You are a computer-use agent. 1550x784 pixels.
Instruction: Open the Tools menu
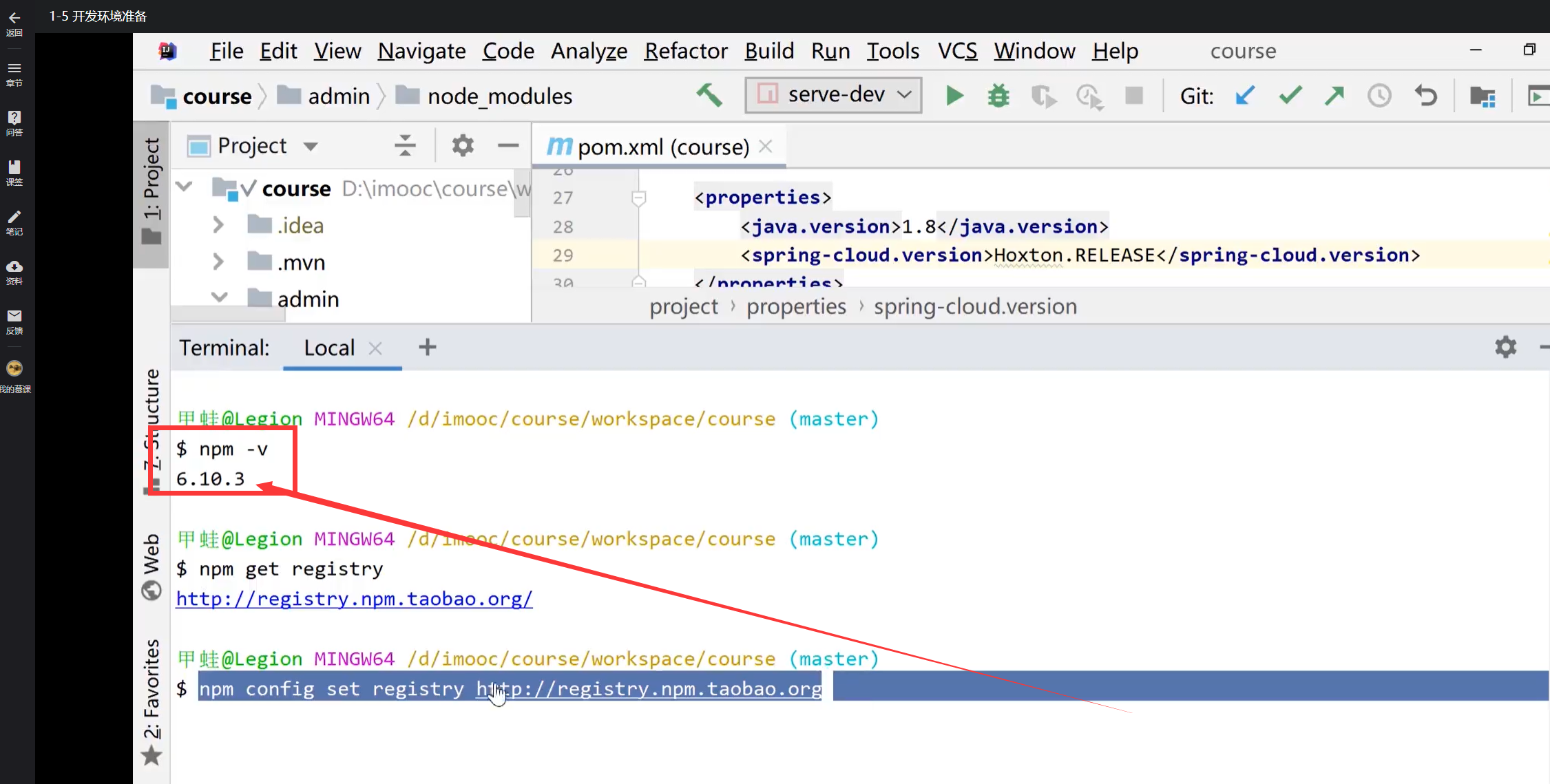coord(892,51)
